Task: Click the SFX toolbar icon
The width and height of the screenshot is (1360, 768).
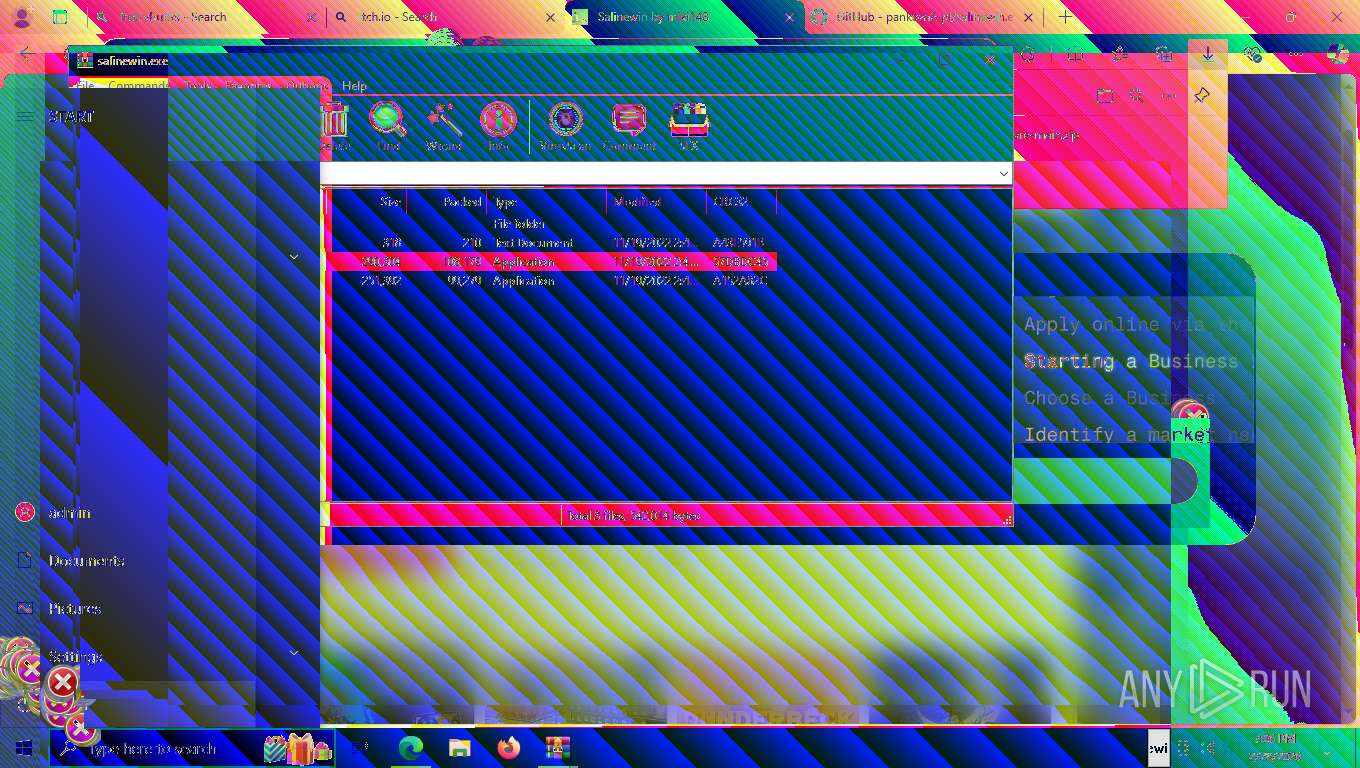Action: 689,127
